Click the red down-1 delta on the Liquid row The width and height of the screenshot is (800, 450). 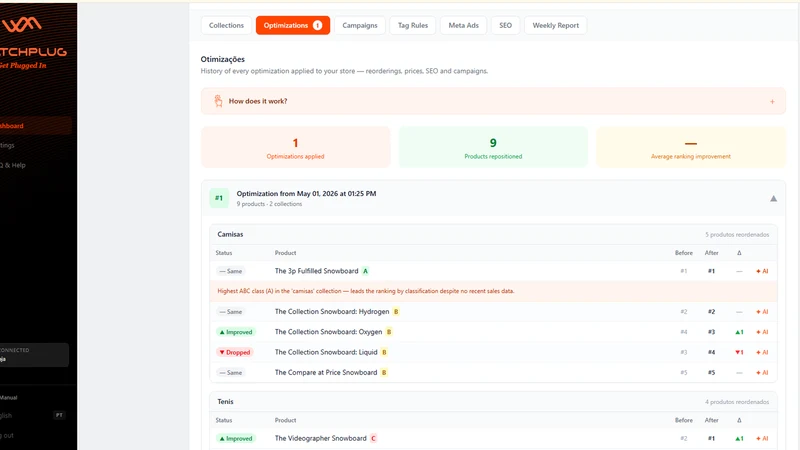(x=739, y=353)
